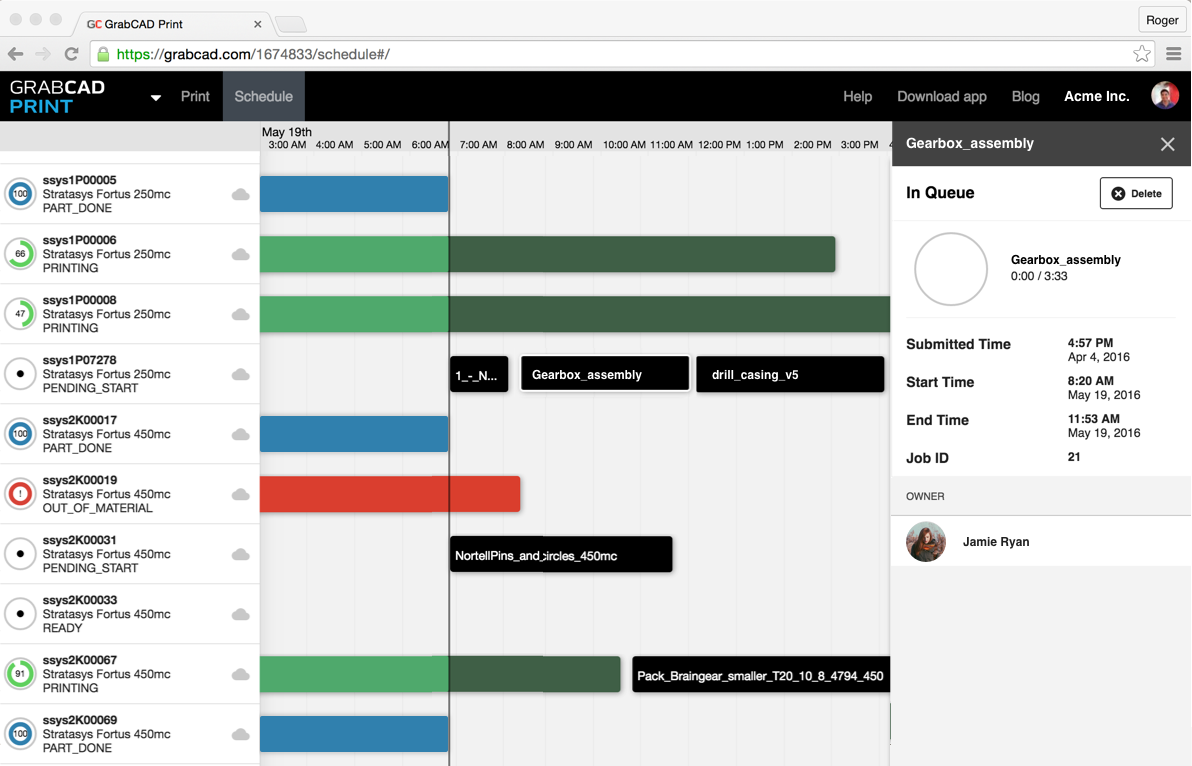Click the red OUT_OF_MATERIAL alert icon on ssys2K00019
The width and height of the screenshot is (1192, 766).
tap(20, 494)
